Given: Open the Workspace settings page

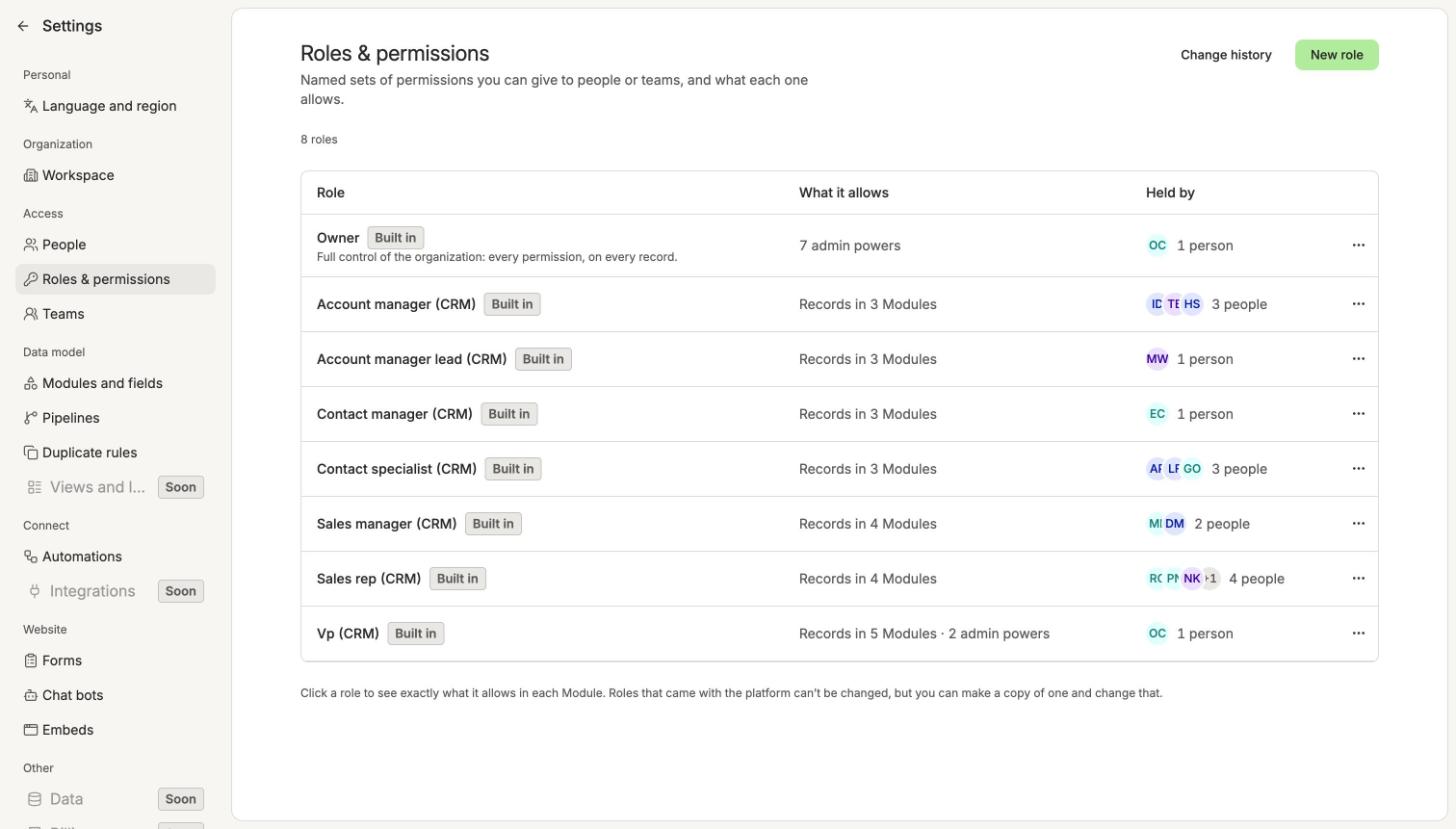Looking at the screenshot, I should click(x=115, y=175).
